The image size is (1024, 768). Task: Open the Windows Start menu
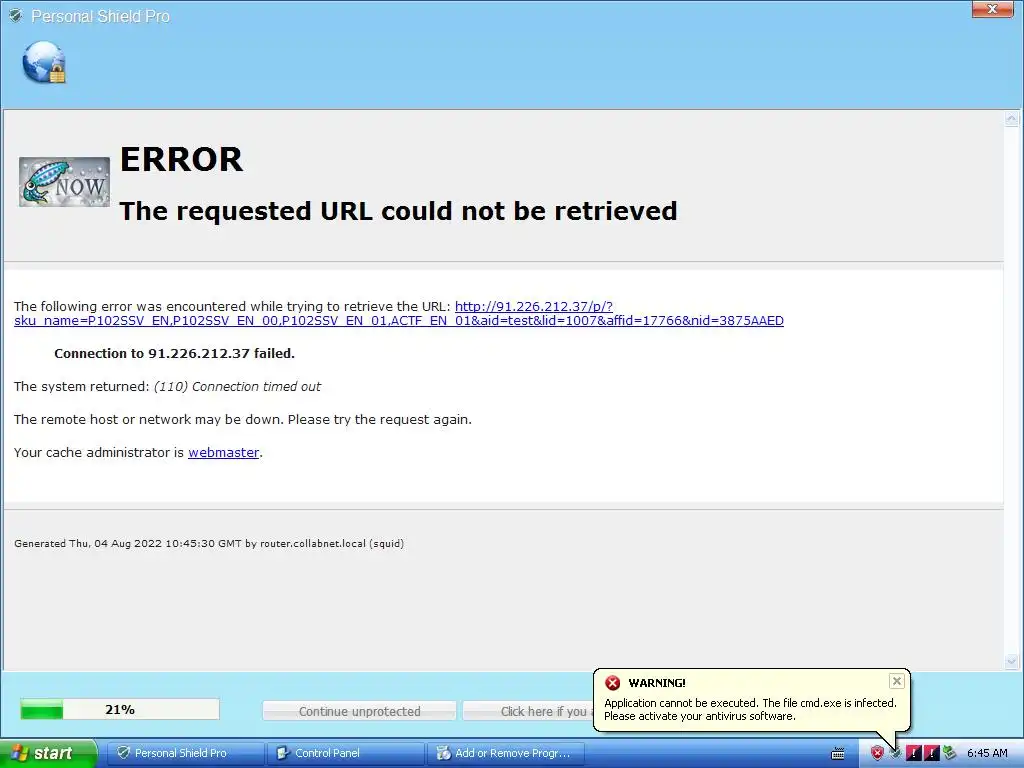pyautogui.click(x=48, y=753)
